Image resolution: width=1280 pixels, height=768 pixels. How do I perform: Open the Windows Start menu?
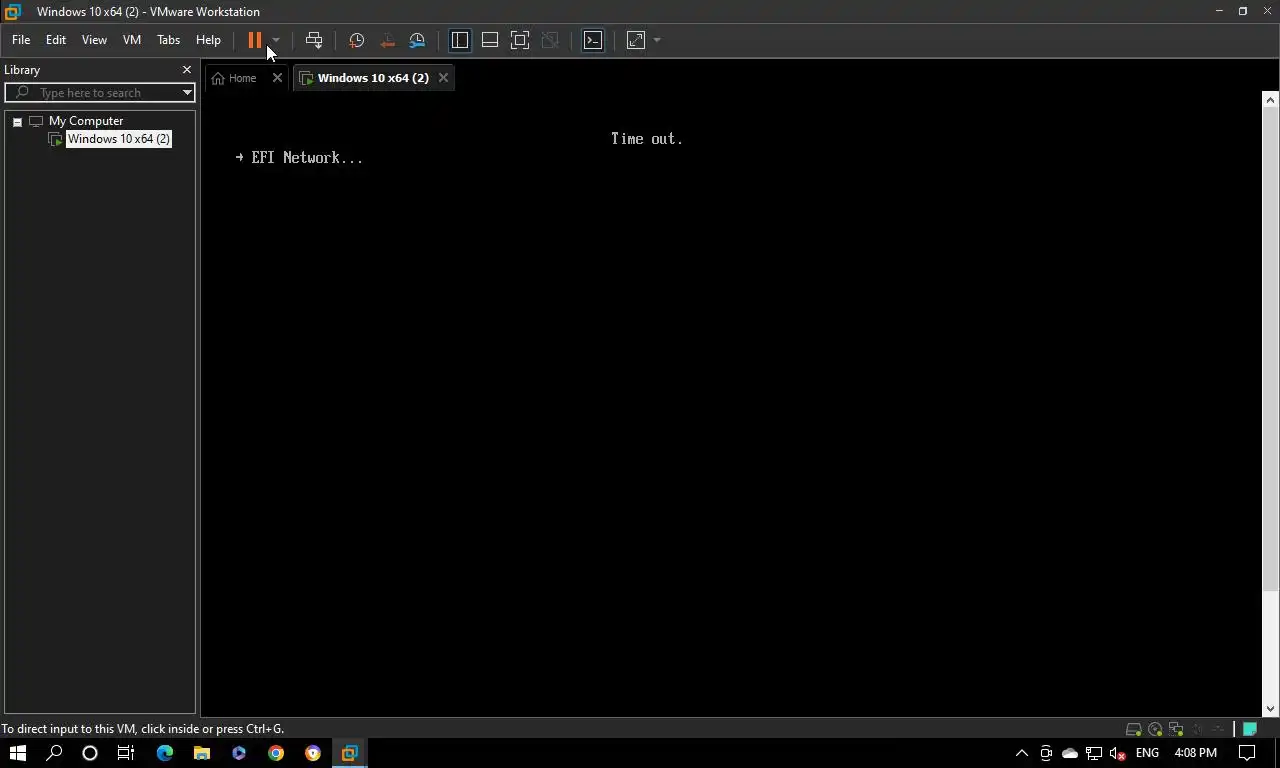click(x=17, y=753)
